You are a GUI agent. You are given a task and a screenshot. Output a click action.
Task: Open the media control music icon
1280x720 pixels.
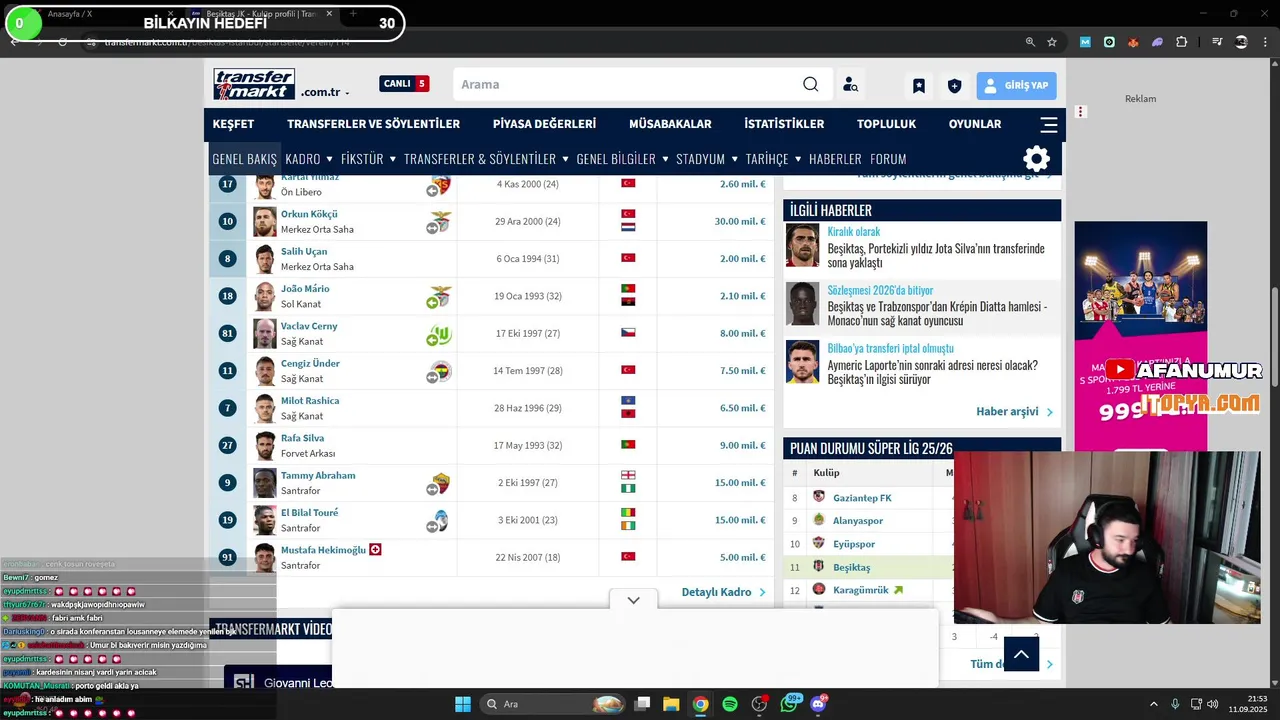click(x=1217, y=42)
